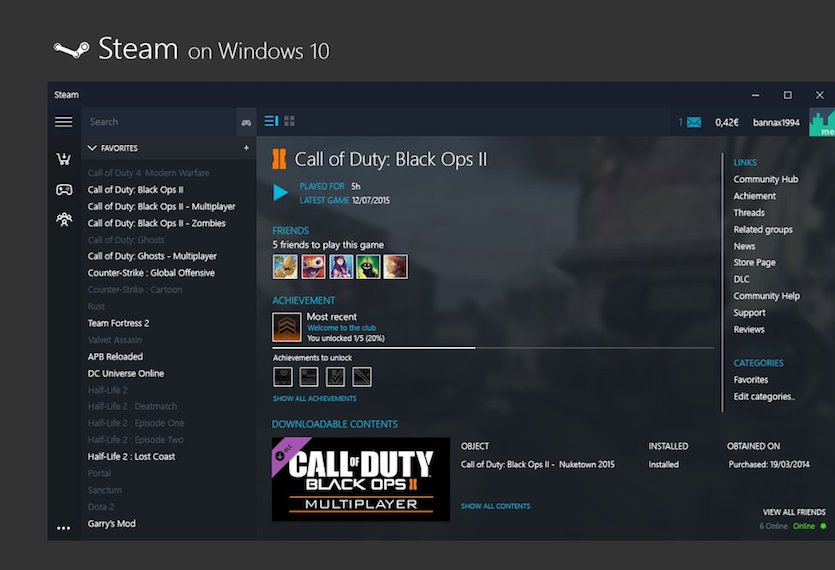Screen dimensions: 835x570
Task: Play Call of Duty: Black Ops II
Action: tap(280, 192)
